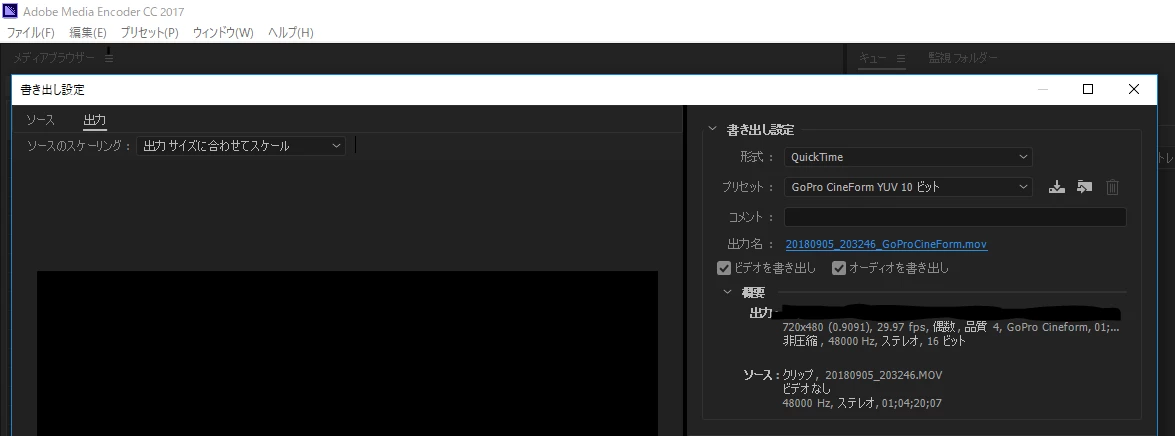
Task: Collapse the 書き出し設定 section
Action: click(712, 130)
